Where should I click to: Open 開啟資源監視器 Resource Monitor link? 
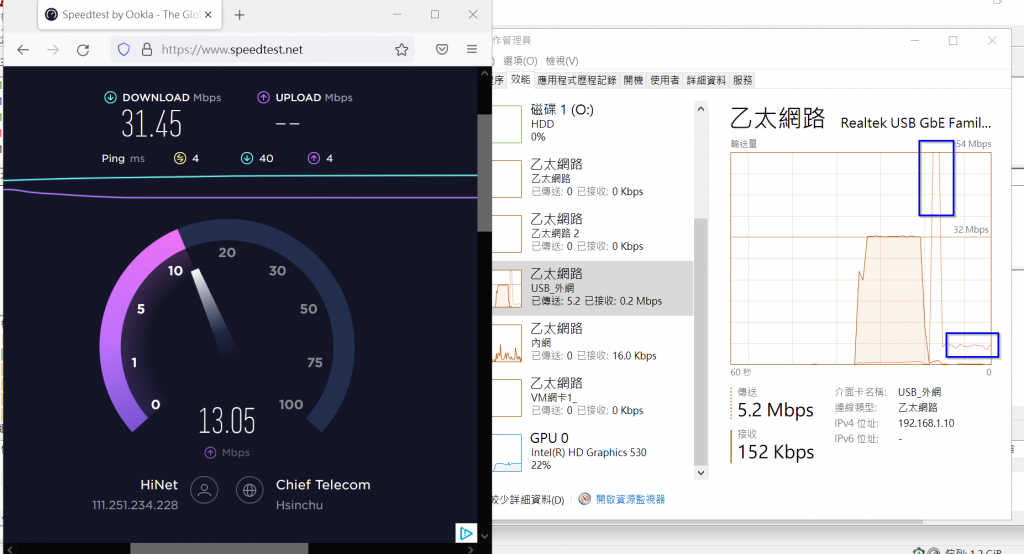[x=630, y=499]
